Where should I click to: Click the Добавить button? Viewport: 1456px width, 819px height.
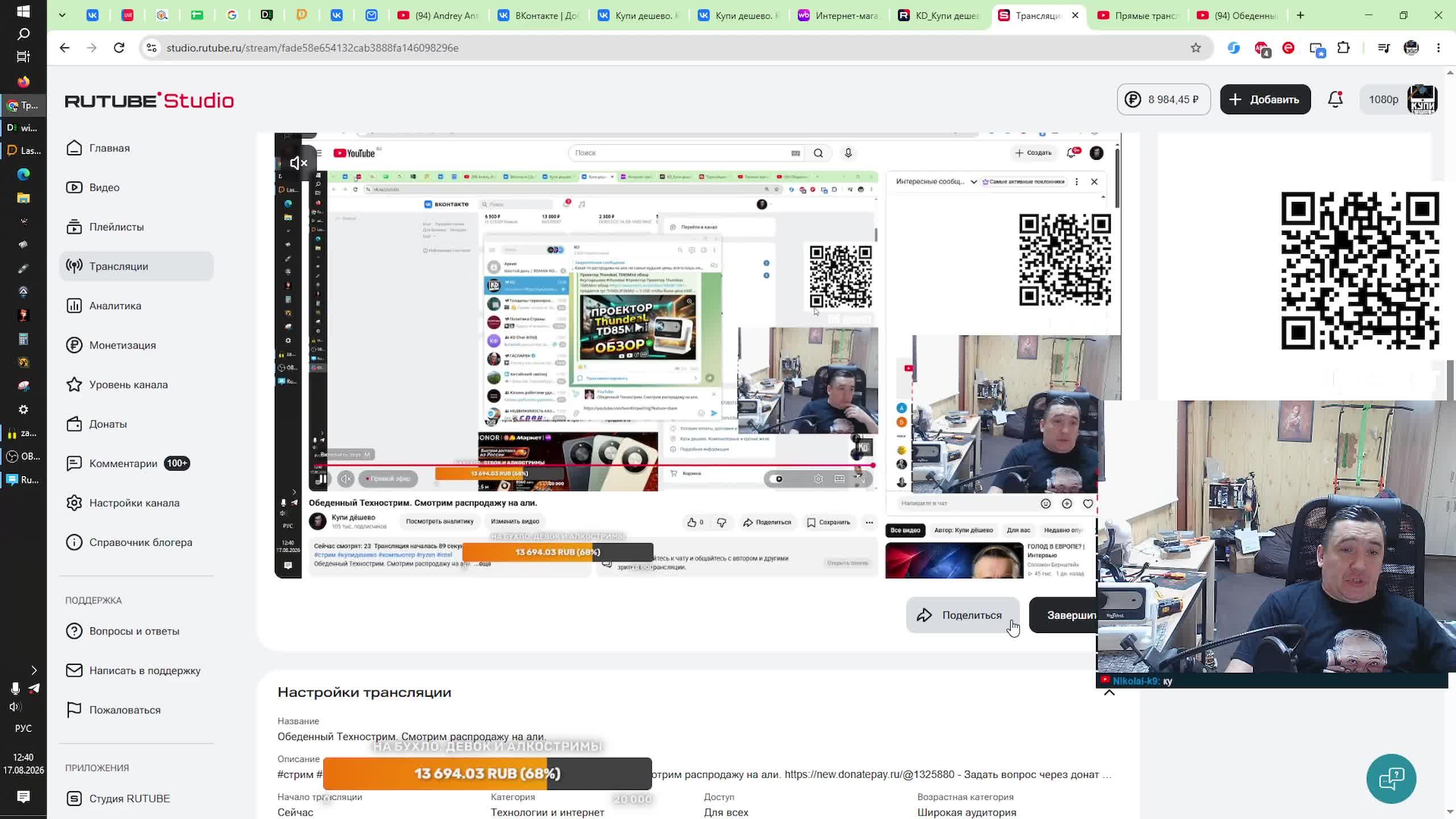tap(1265, 100)
